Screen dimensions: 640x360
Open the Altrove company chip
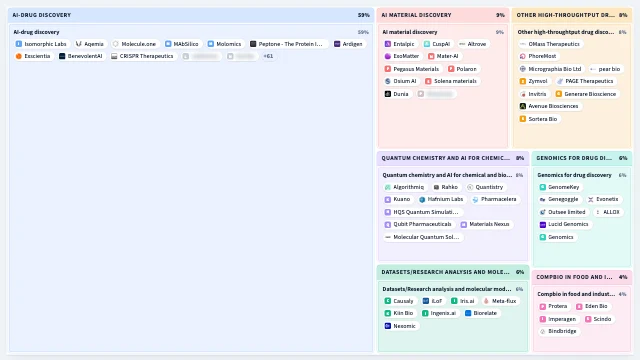(473, 44)
